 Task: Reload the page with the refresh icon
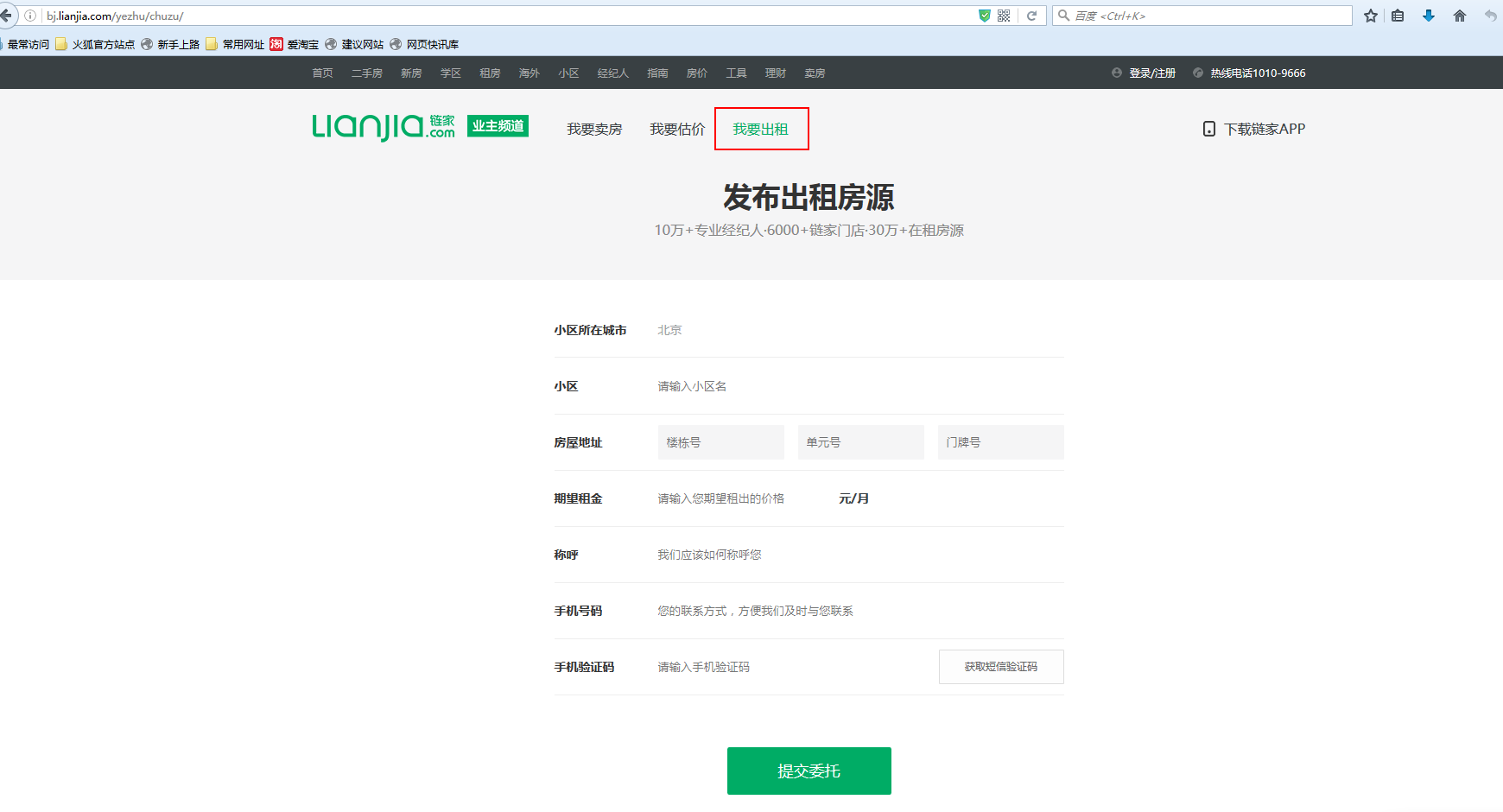coord(1031,16)
